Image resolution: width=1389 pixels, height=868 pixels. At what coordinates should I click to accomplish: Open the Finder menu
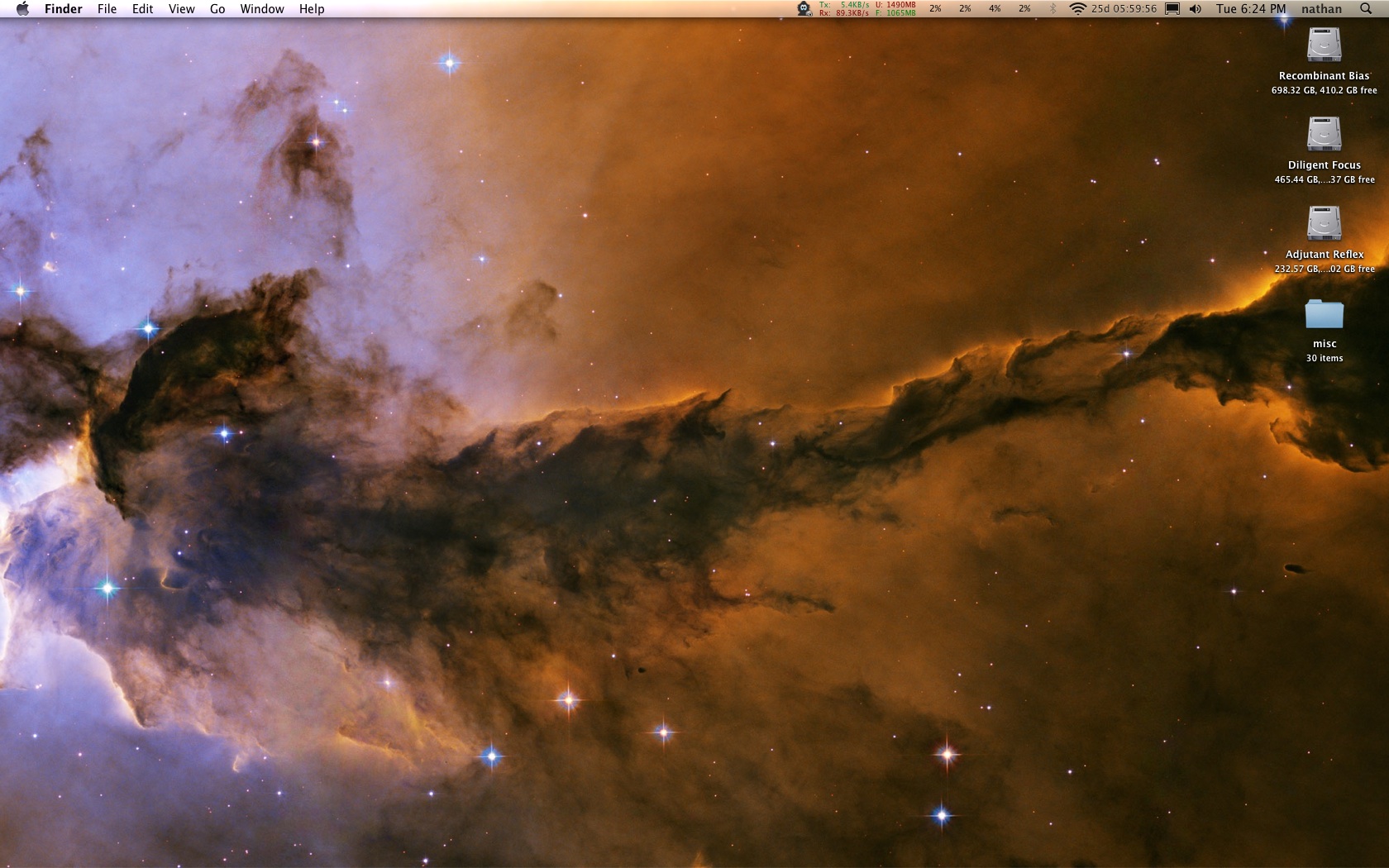(64, 9)
